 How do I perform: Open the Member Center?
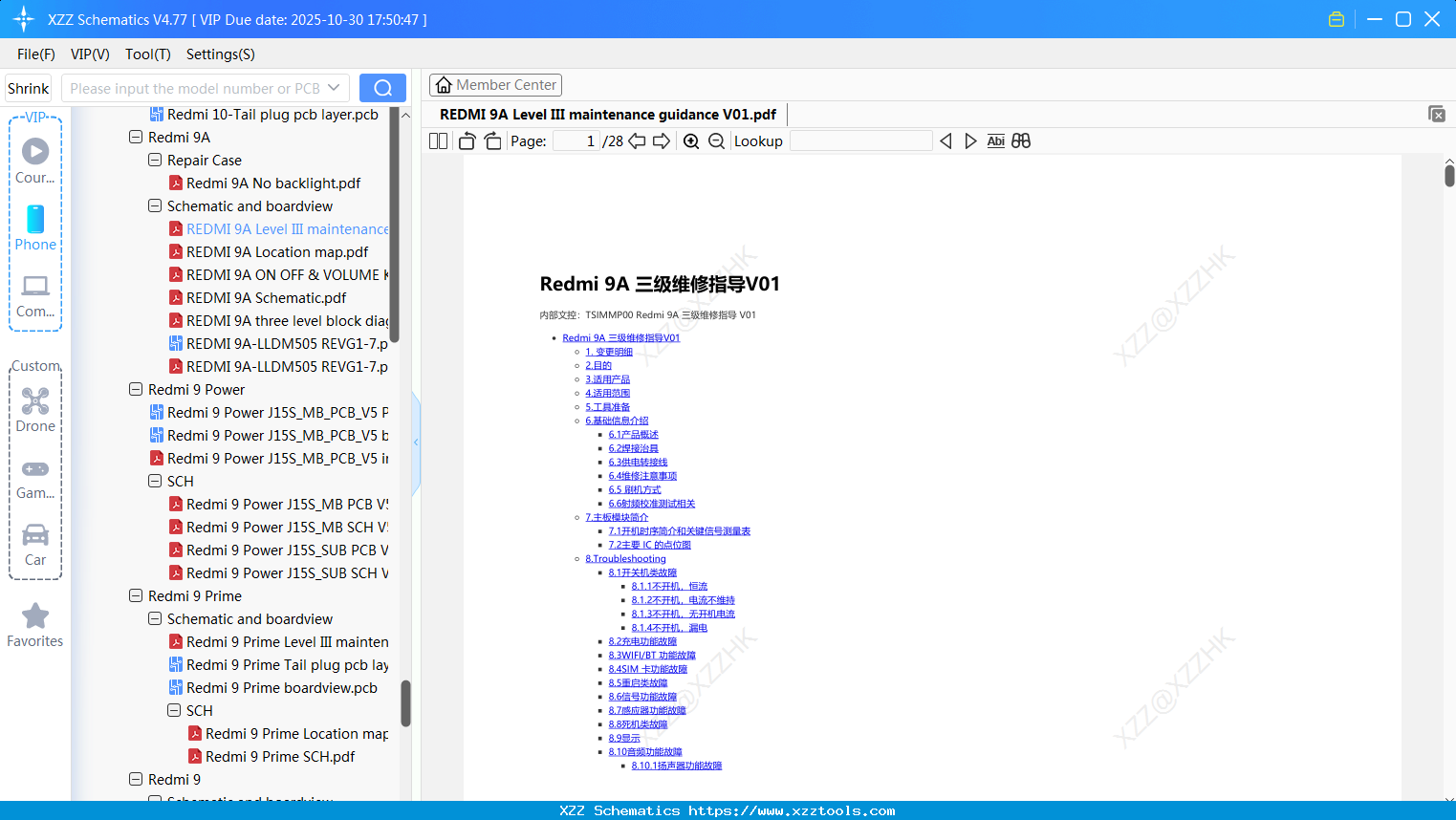point(495,85)
